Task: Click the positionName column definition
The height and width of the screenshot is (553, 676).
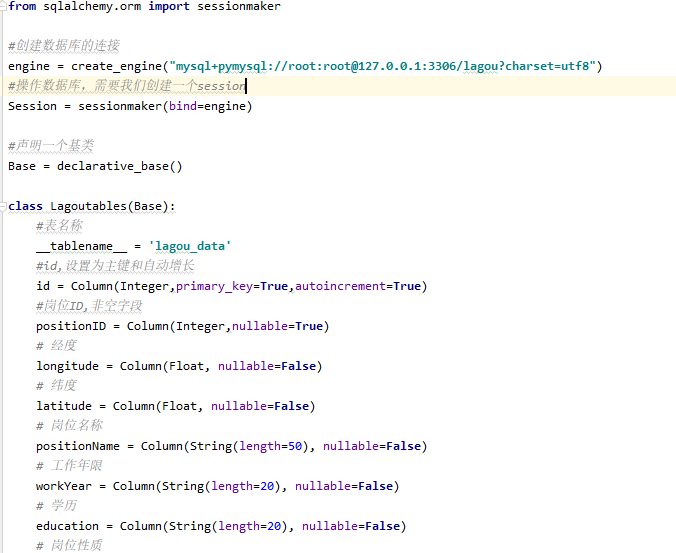Action: click(x=232, y=446)
